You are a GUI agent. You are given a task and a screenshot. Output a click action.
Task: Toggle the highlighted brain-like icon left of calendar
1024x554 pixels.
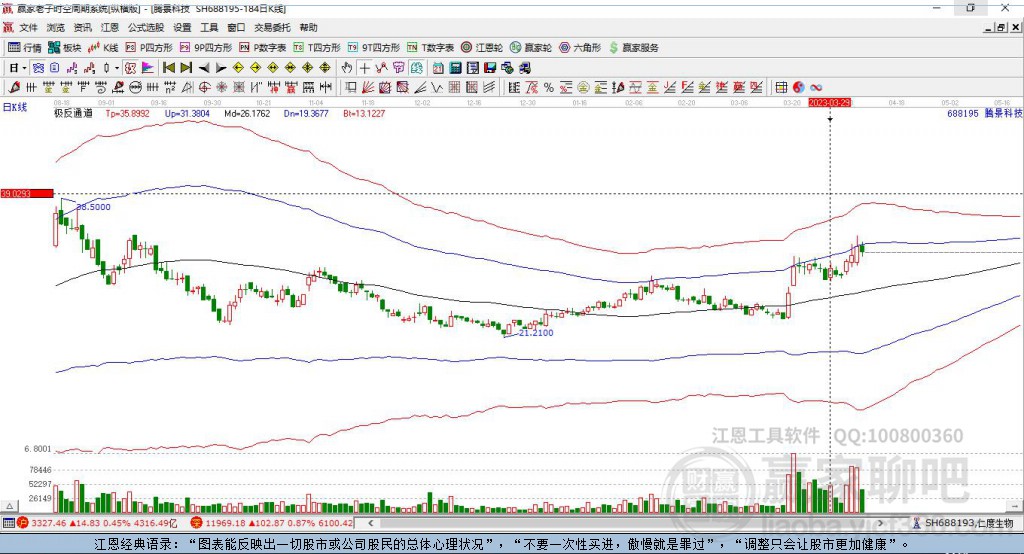417,68
